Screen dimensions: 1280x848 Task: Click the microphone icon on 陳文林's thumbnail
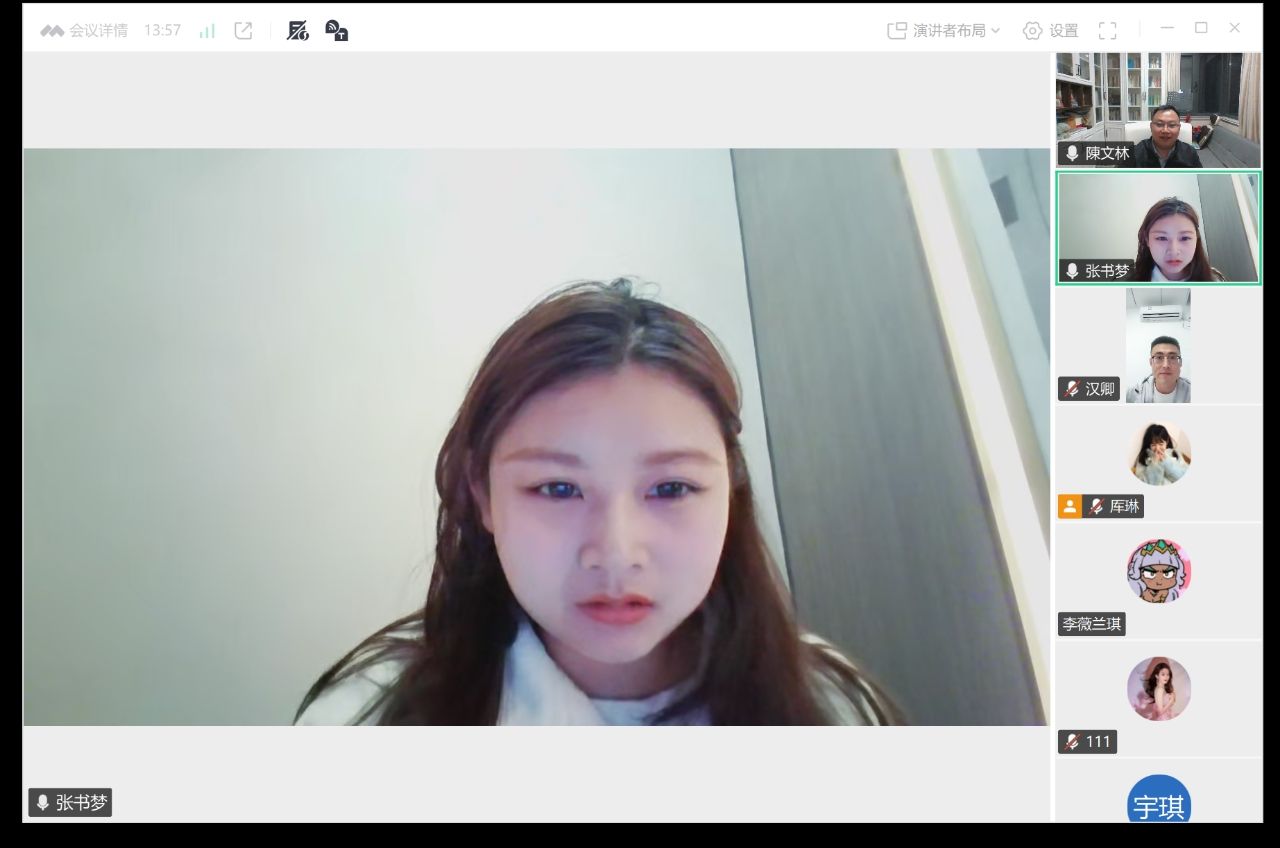1072,154
